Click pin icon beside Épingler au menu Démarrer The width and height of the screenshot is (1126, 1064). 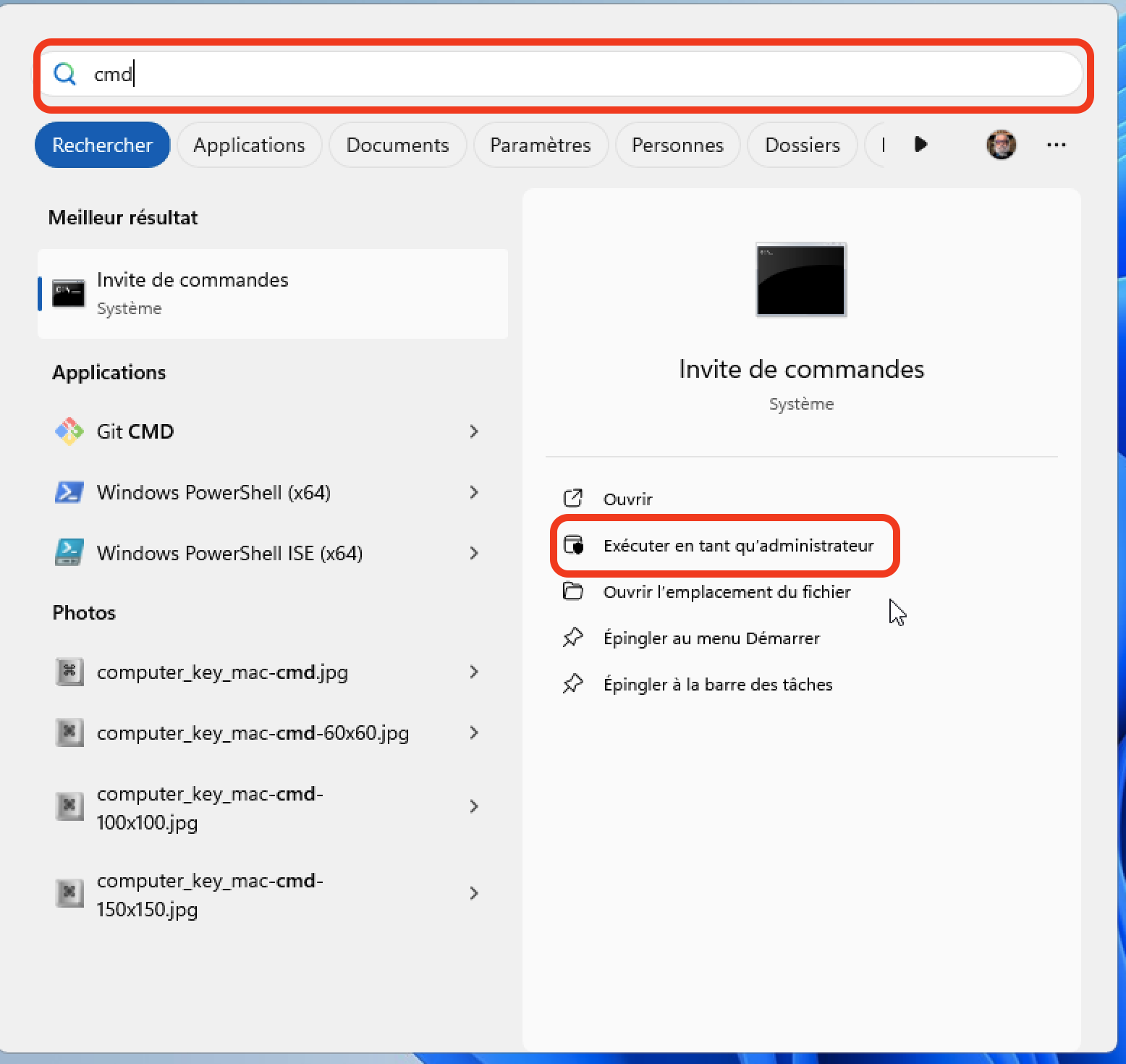pos(573,638)
